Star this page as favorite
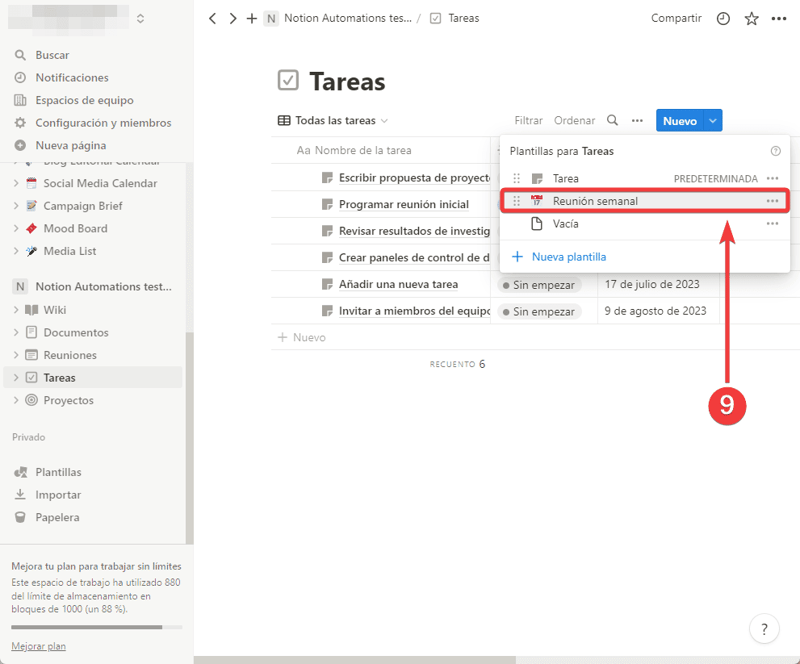This screenshot has height=664, width=800. 751,19
